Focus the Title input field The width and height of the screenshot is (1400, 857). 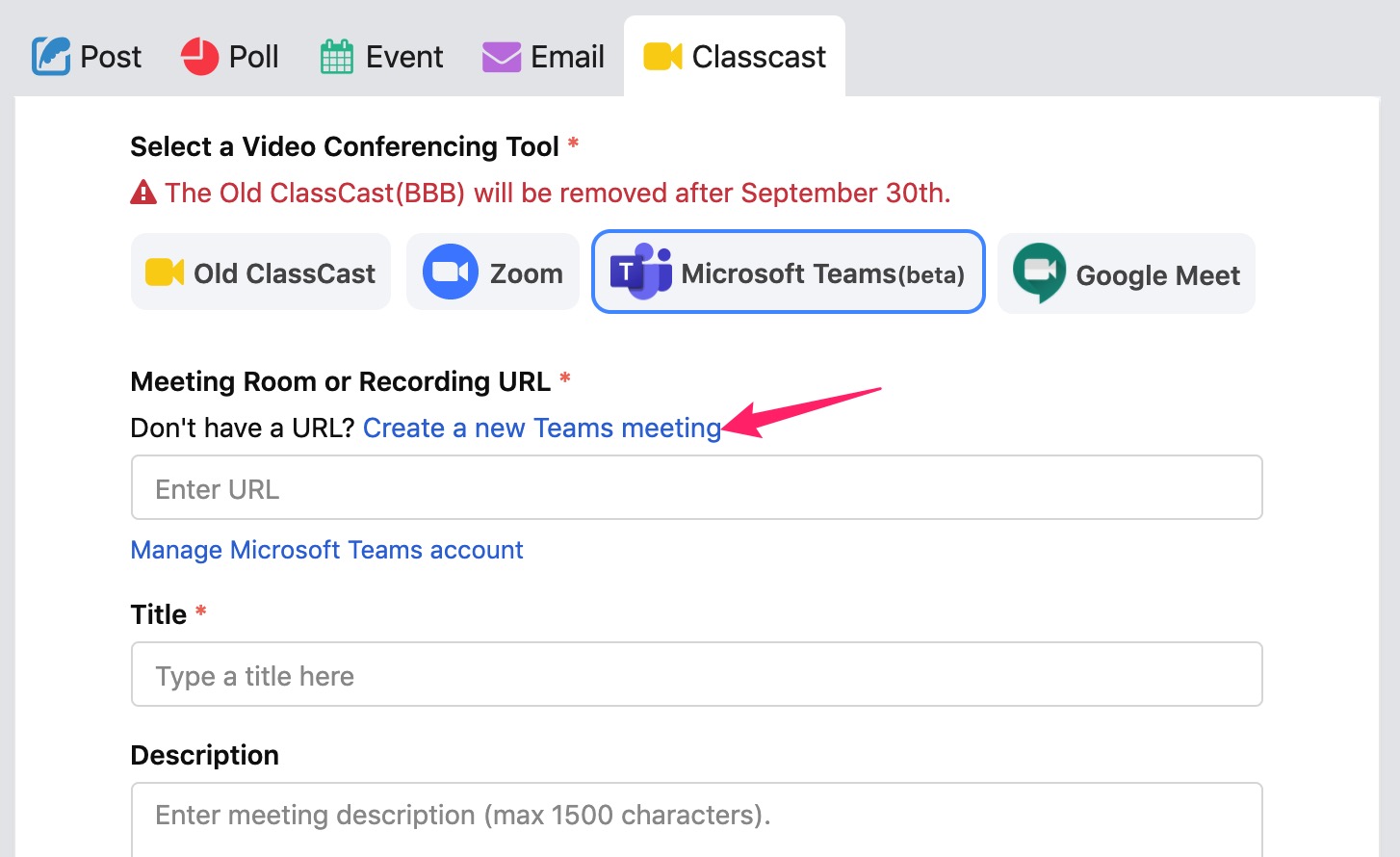point(697,674)
